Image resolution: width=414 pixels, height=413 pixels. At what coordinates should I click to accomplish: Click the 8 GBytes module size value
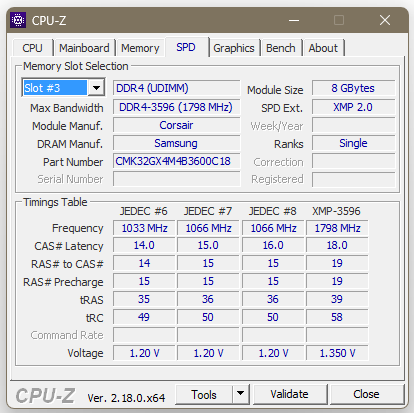click(x=353, y=88)
